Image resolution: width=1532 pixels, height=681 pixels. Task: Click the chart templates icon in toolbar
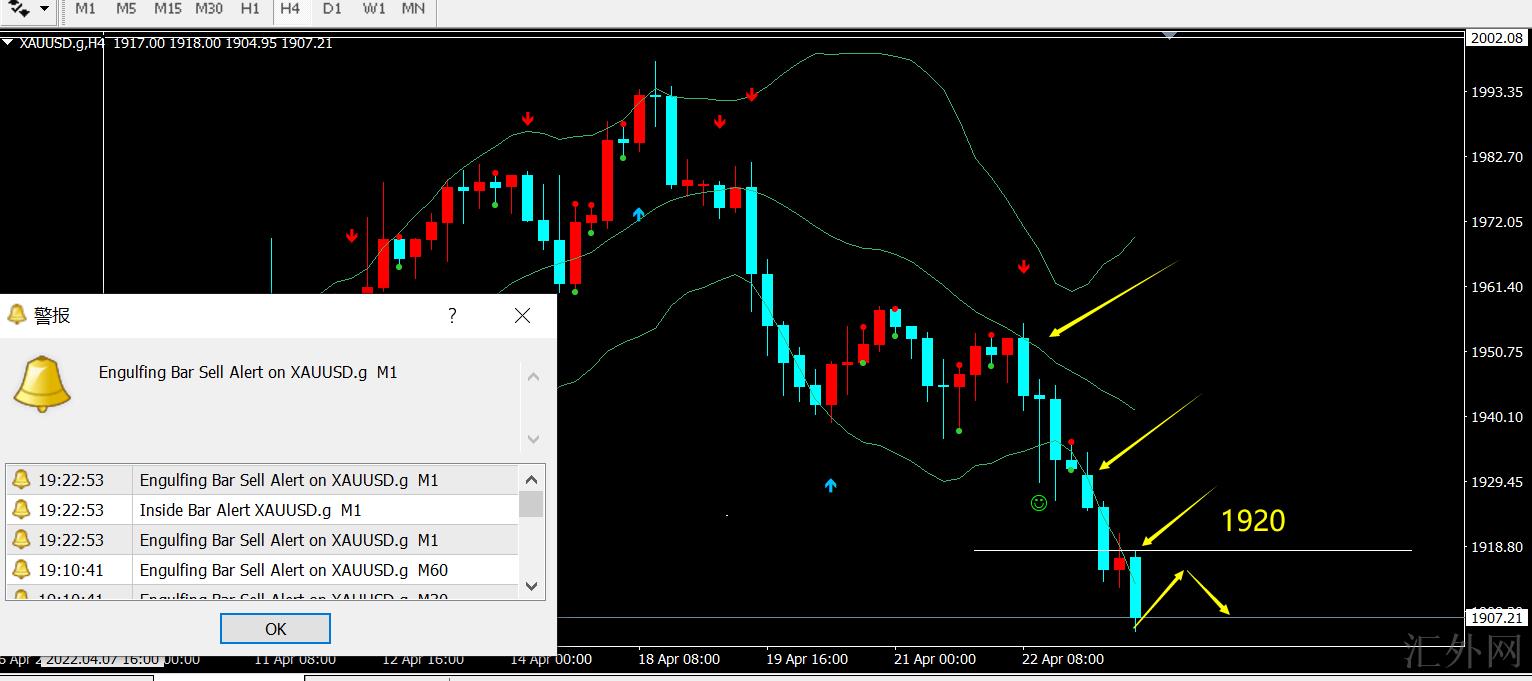pyautogui.click(x=19, y=9)
